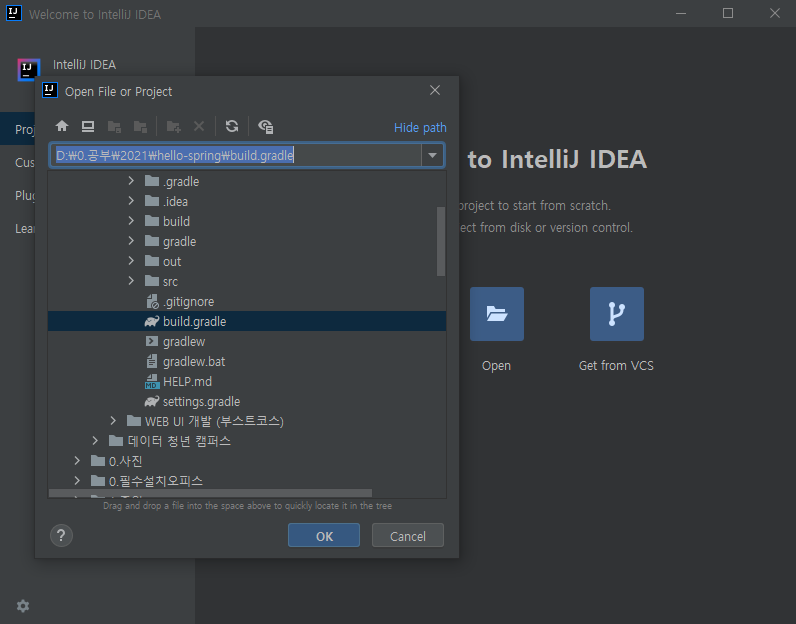Image resolution: width=796 pixels, height=624 pixels.
Task: Expand the WEB UI 개발 folder
Action: click(113, 420)
